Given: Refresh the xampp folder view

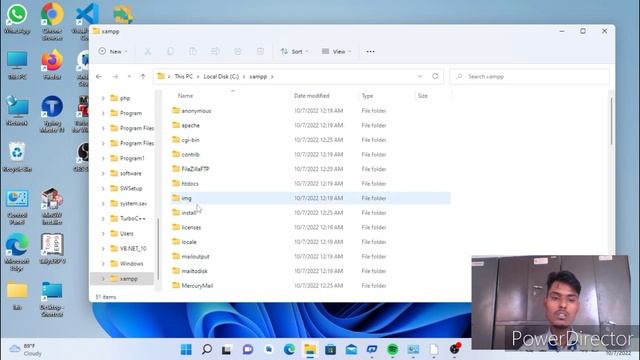Looking at the screenshot, I should 435,76.
